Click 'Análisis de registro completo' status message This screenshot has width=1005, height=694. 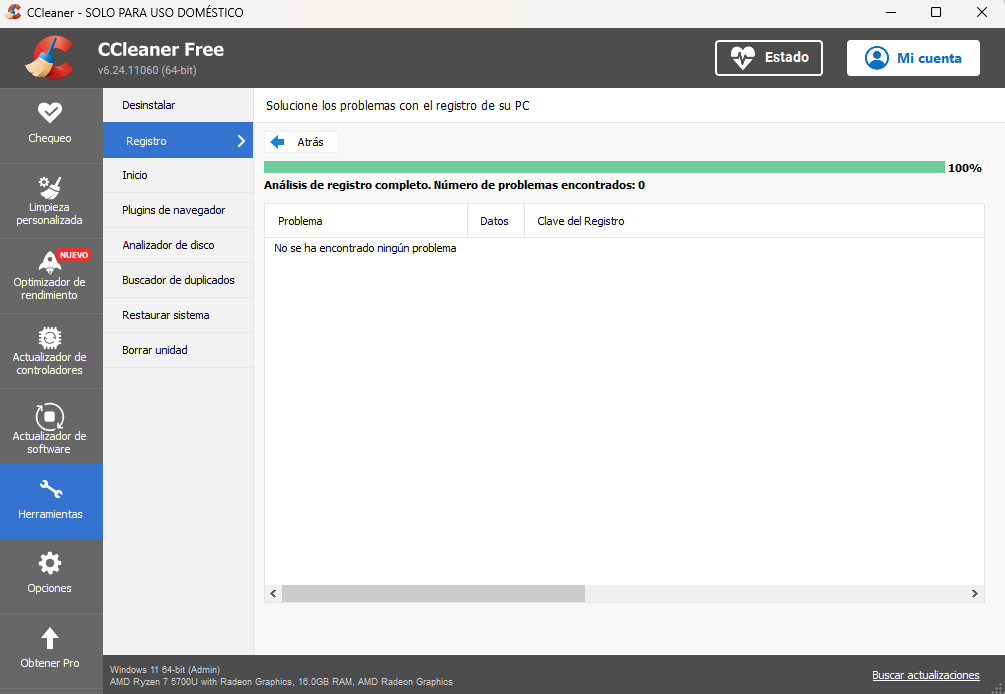[x=454, y=185]
